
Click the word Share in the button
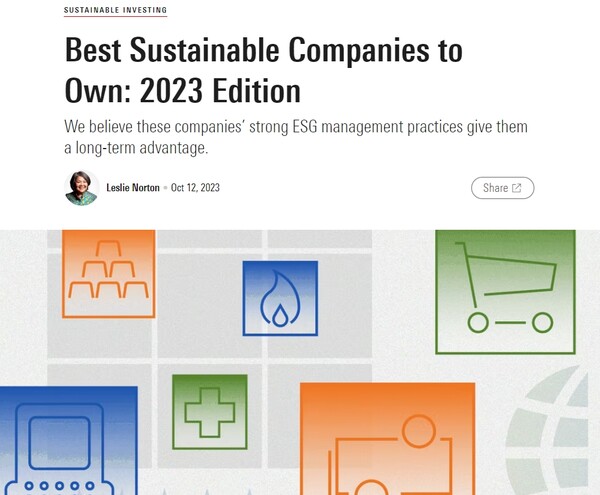coord(495,188)
